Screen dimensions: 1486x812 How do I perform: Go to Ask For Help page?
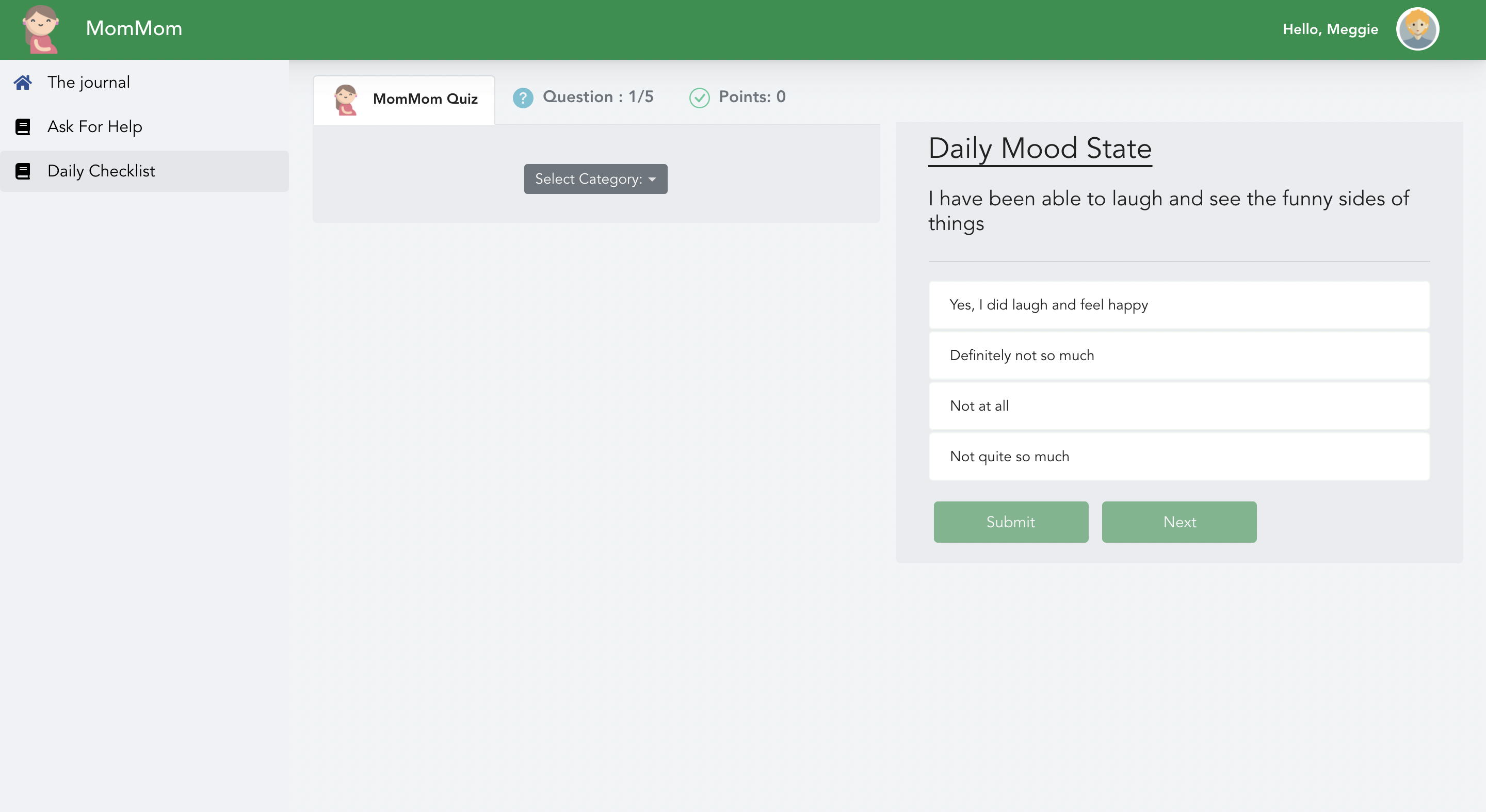point(94,127)
